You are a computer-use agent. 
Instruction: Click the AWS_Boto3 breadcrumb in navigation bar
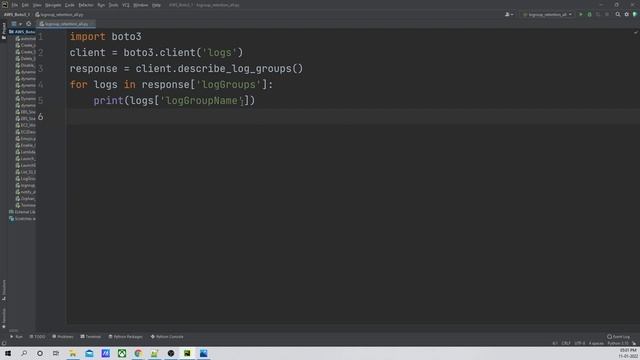[16, 14]
